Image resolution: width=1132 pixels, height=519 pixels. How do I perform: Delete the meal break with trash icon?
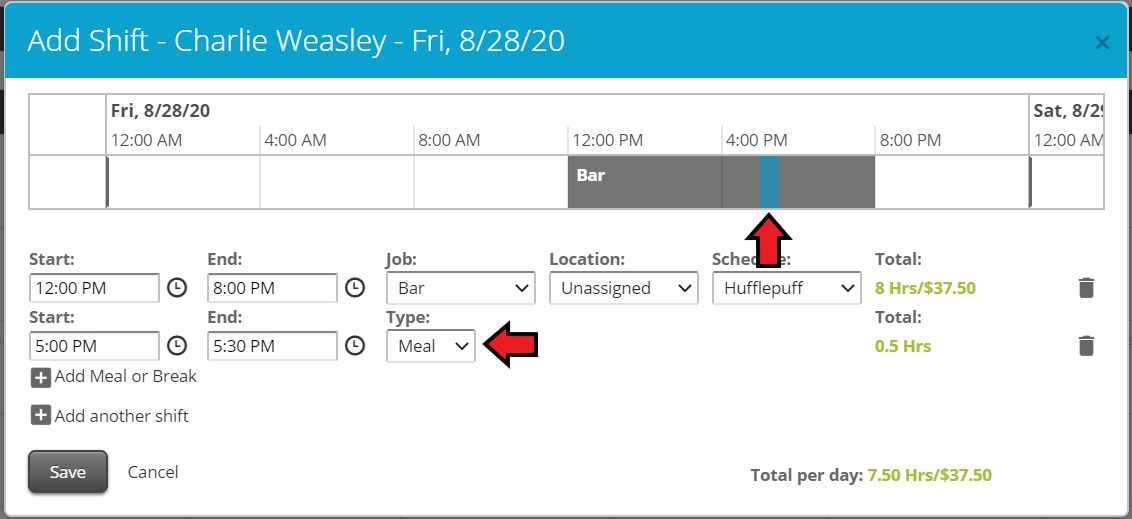point(1087,346)
